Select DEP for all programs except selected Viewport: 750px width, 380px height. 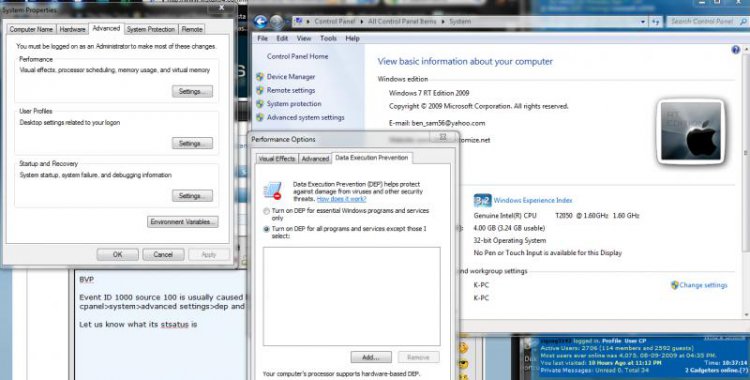[266, 229]
